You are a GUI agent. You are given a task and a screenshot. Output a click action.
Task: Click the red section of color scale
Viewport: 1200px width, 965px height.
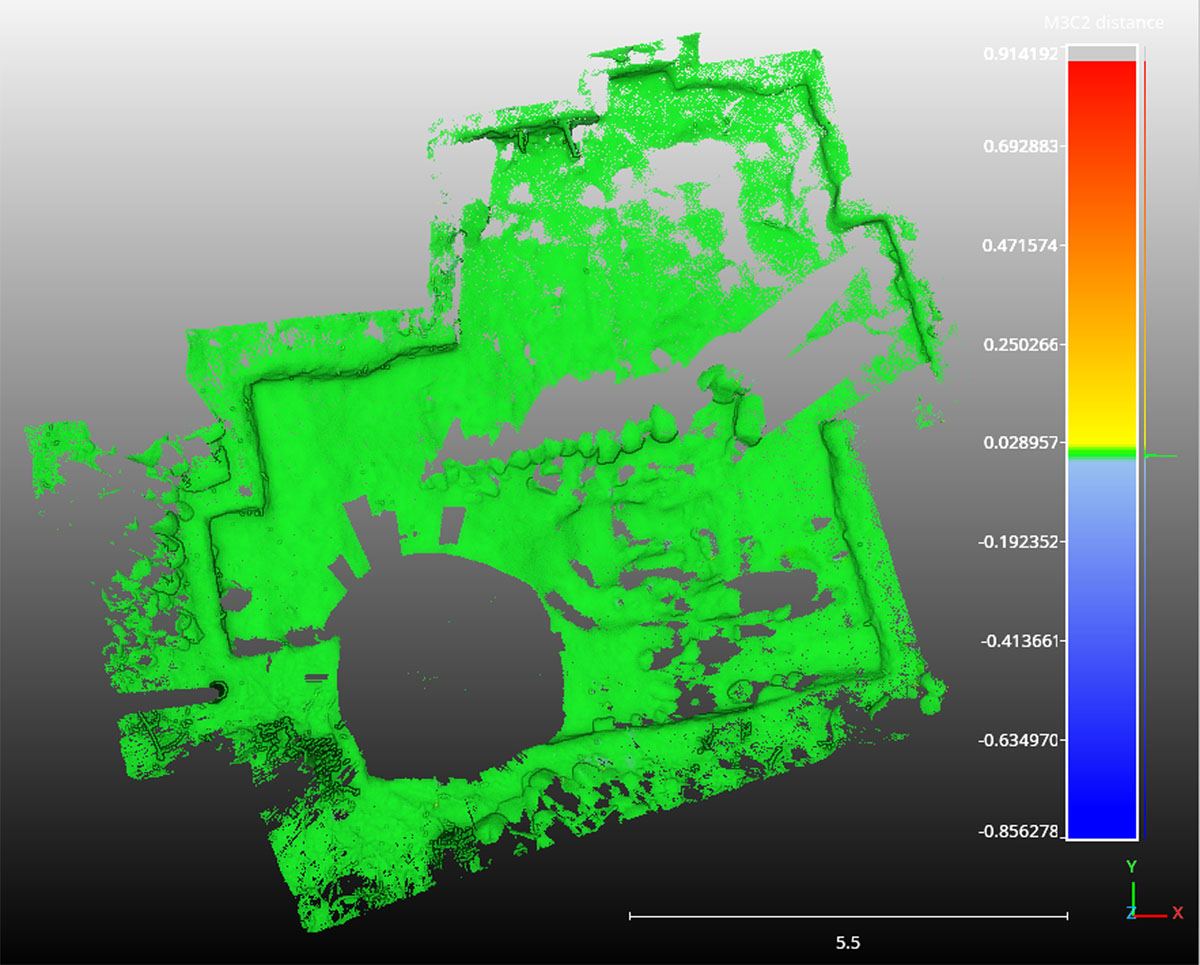[1102, 110]
